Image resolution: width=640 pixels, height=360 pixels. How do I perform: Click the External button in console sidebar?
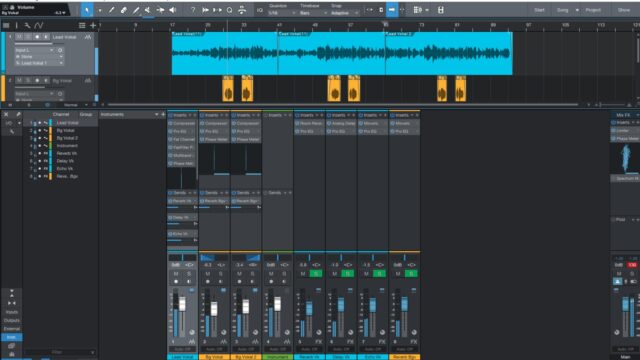point(11,329)
